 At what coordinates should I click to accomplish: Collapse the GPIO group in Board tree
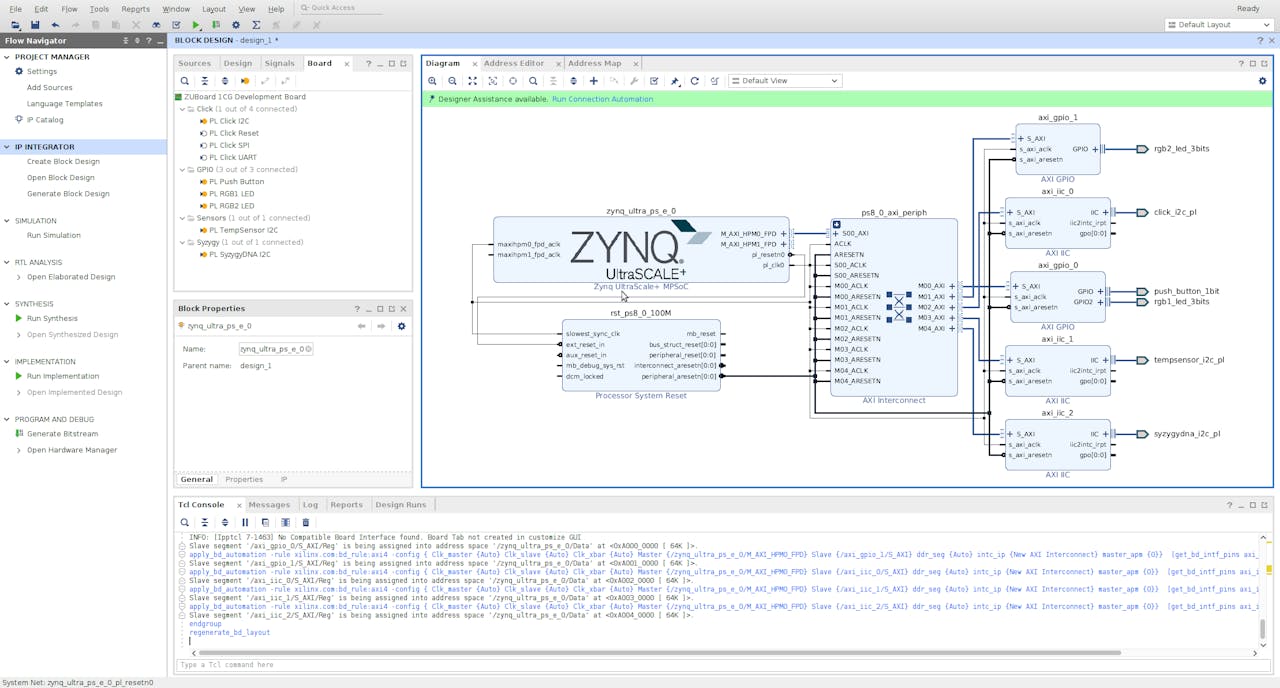point(182,170)
